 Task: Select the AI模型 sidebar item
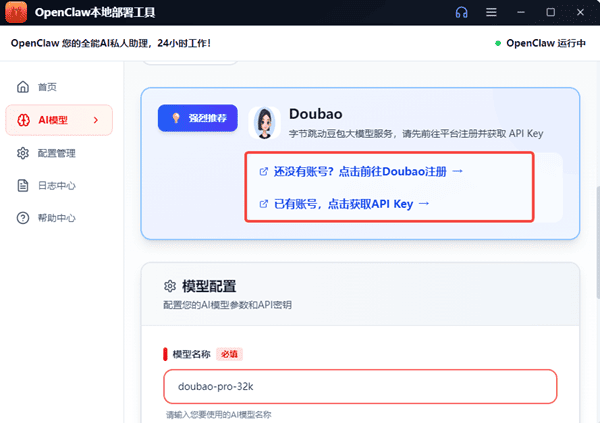click(x=54, y=120)
